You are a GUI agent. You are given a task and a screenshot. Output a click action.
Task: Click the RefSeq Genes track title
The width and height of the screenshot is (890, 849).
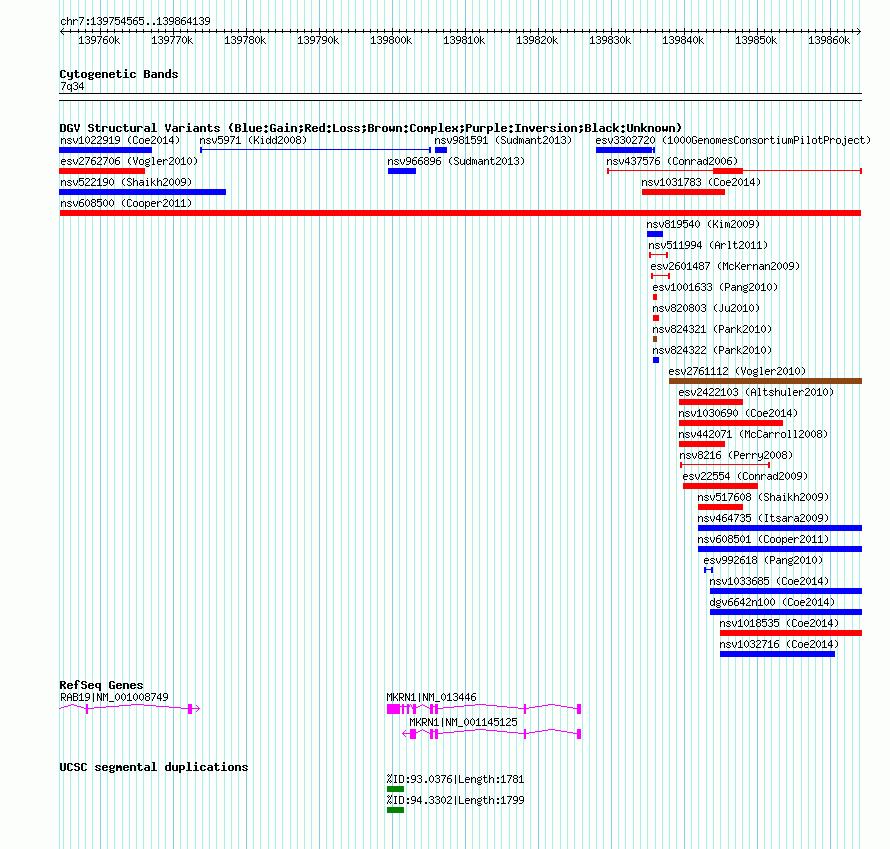coord(101,685)
